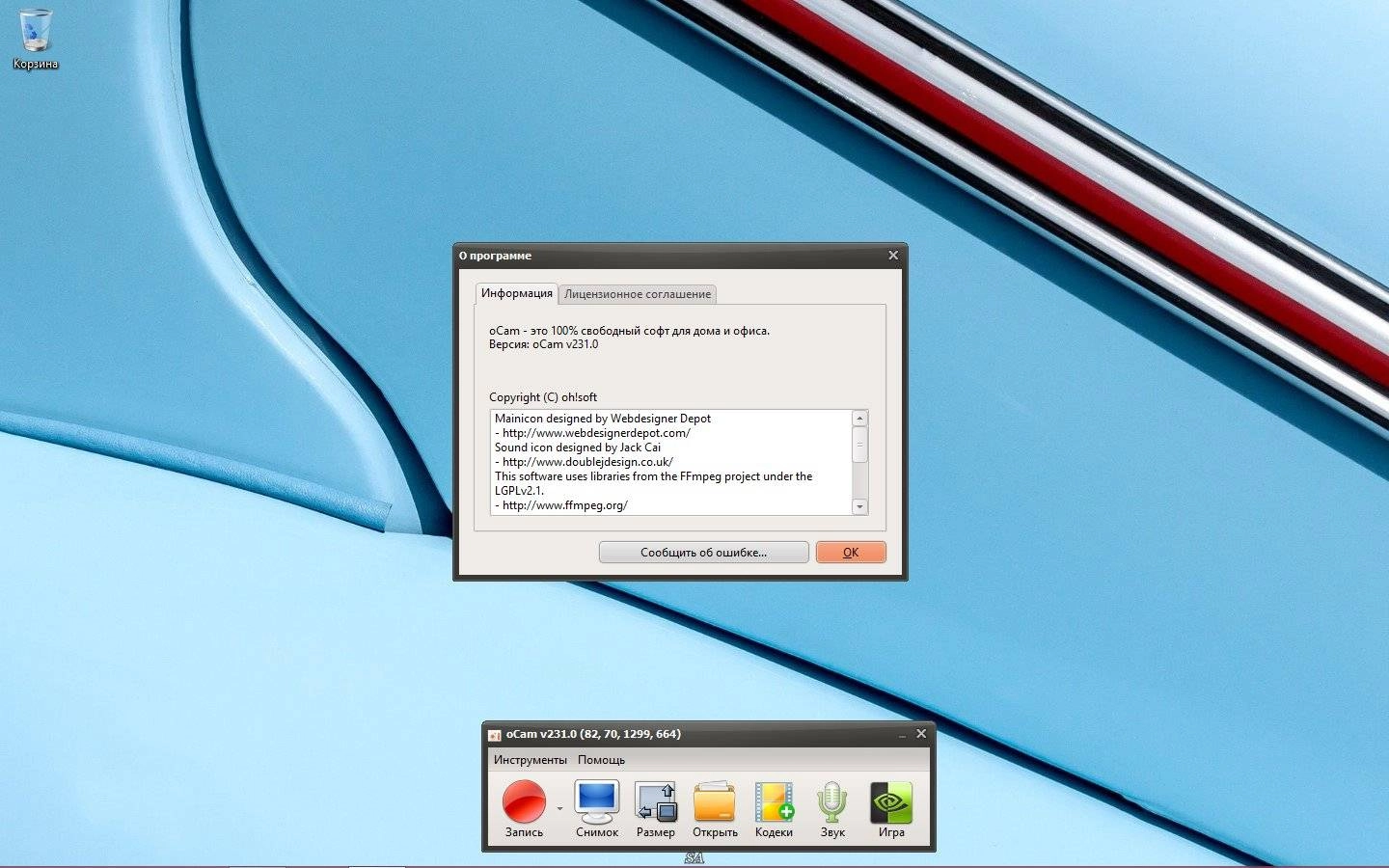Open the Инструменты menu
The image size is (1389, 868).
(x=531, y=760)
